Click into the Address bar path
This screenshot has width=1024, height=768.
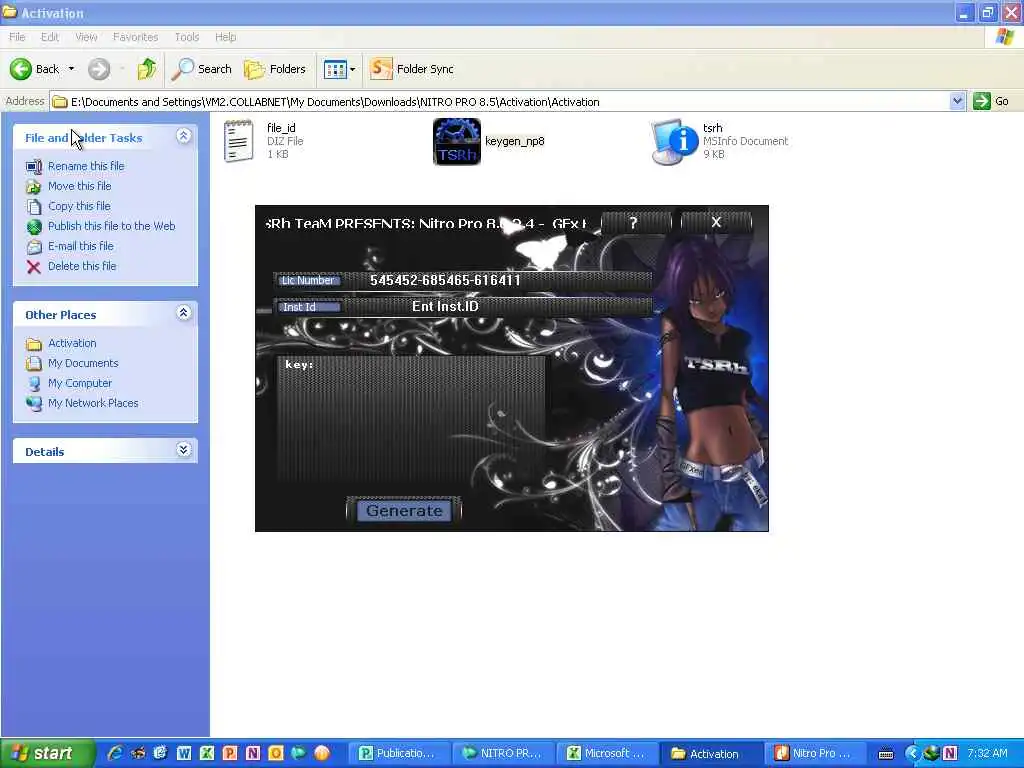pos(500,102)
